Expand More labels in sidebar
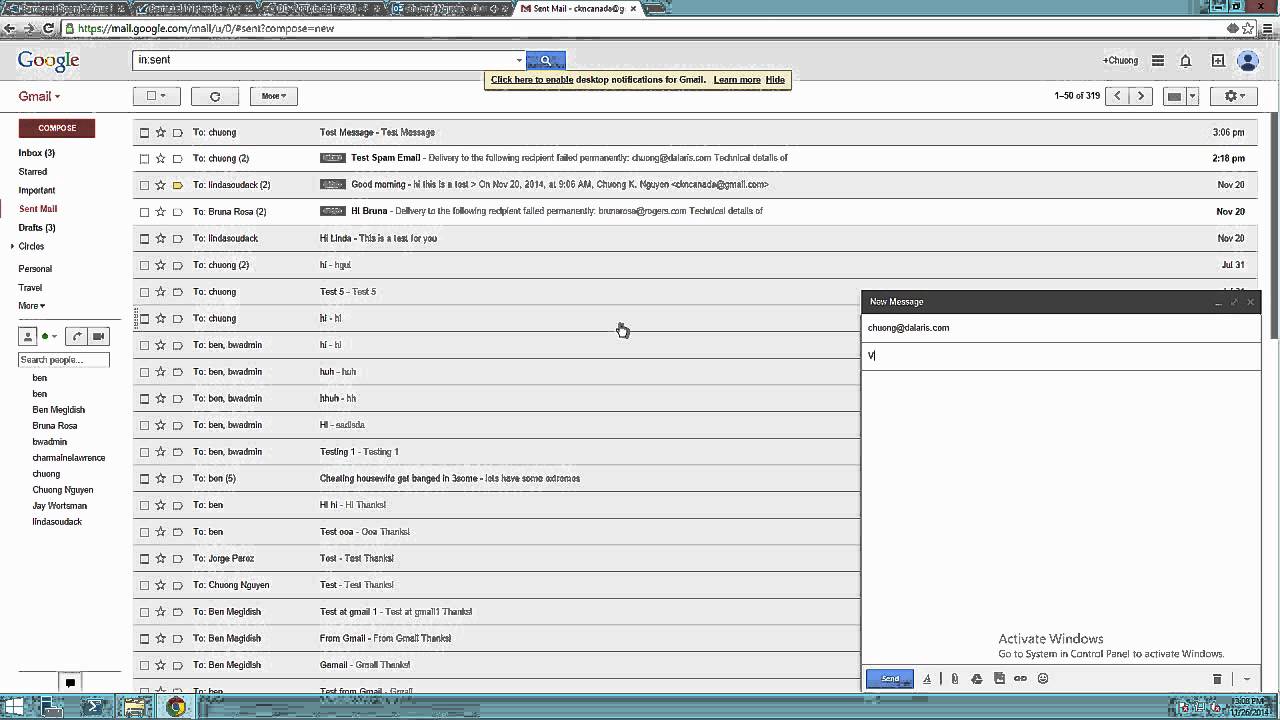 tap(31, 306)
